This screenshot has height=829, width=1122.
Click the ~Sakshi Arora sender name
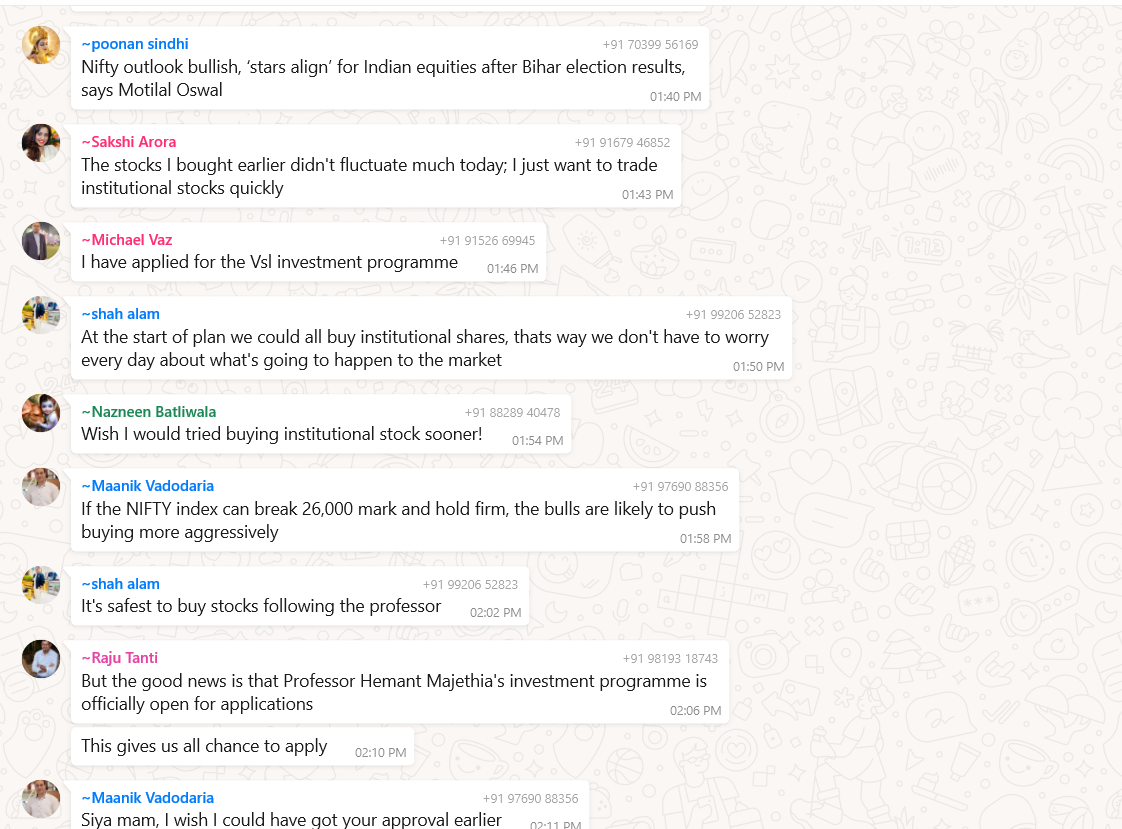pyautogui.click(x=128, y=142)
